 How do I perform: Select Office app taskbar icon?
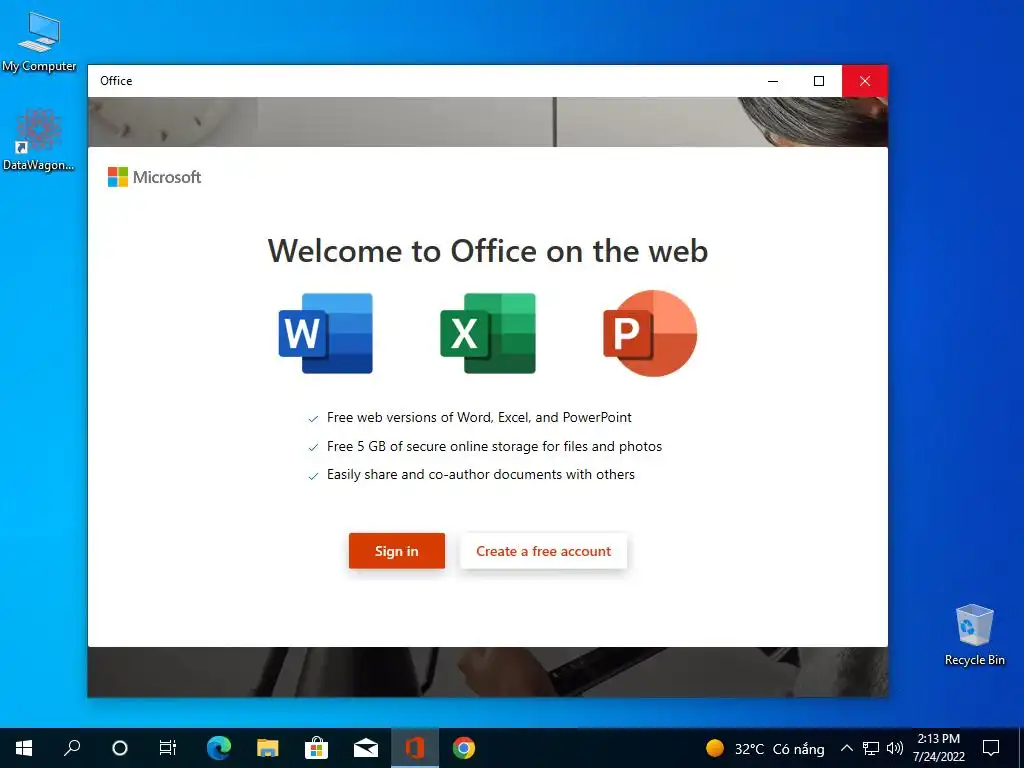tap(415, 748)
